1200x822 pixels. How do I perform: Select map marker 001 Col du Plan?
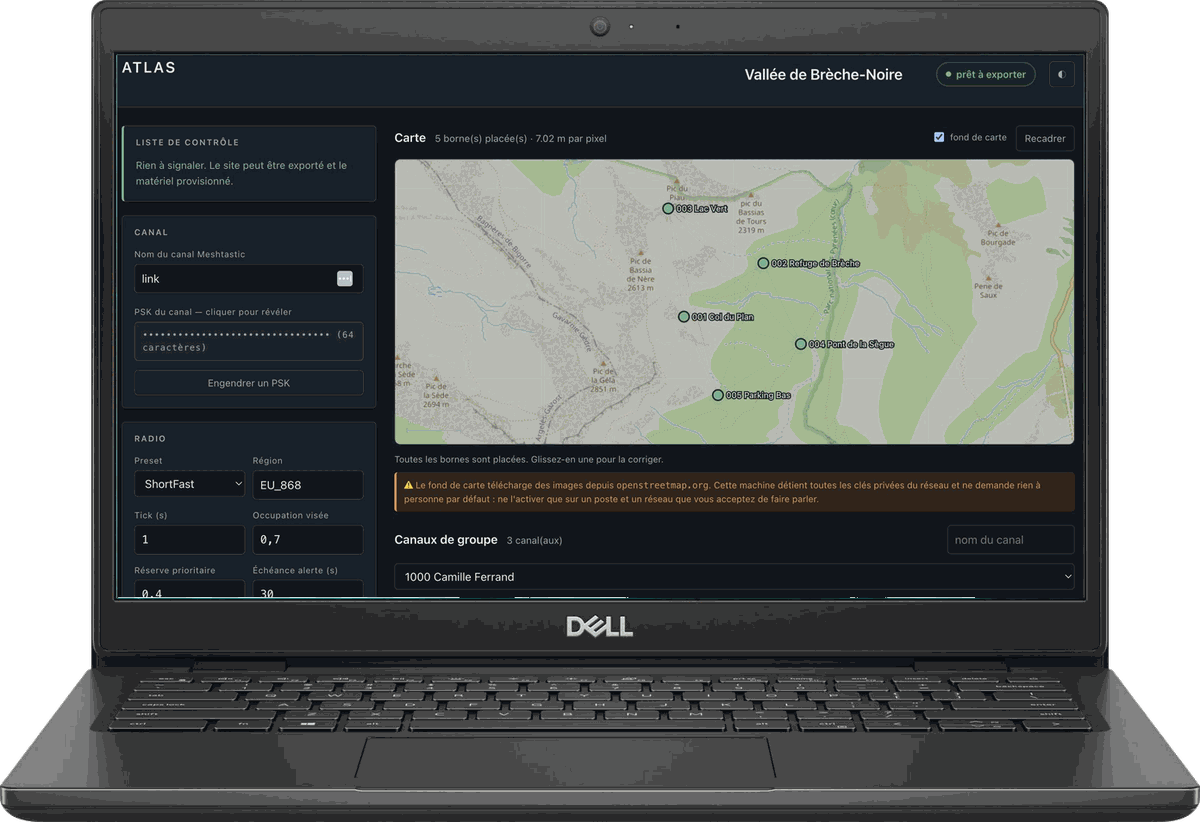[x=684, y=316]
